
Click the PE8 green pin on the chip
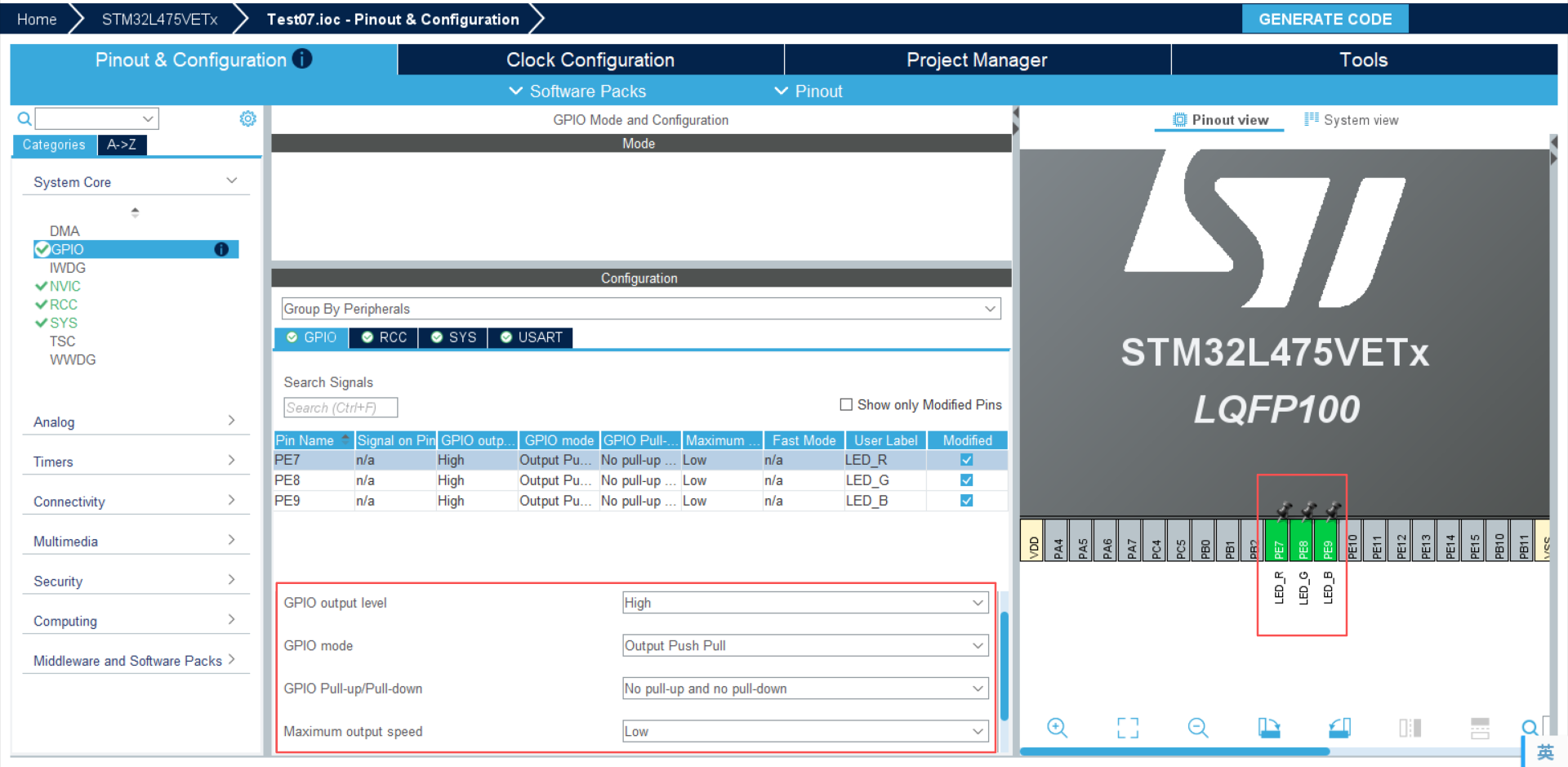1303,540
